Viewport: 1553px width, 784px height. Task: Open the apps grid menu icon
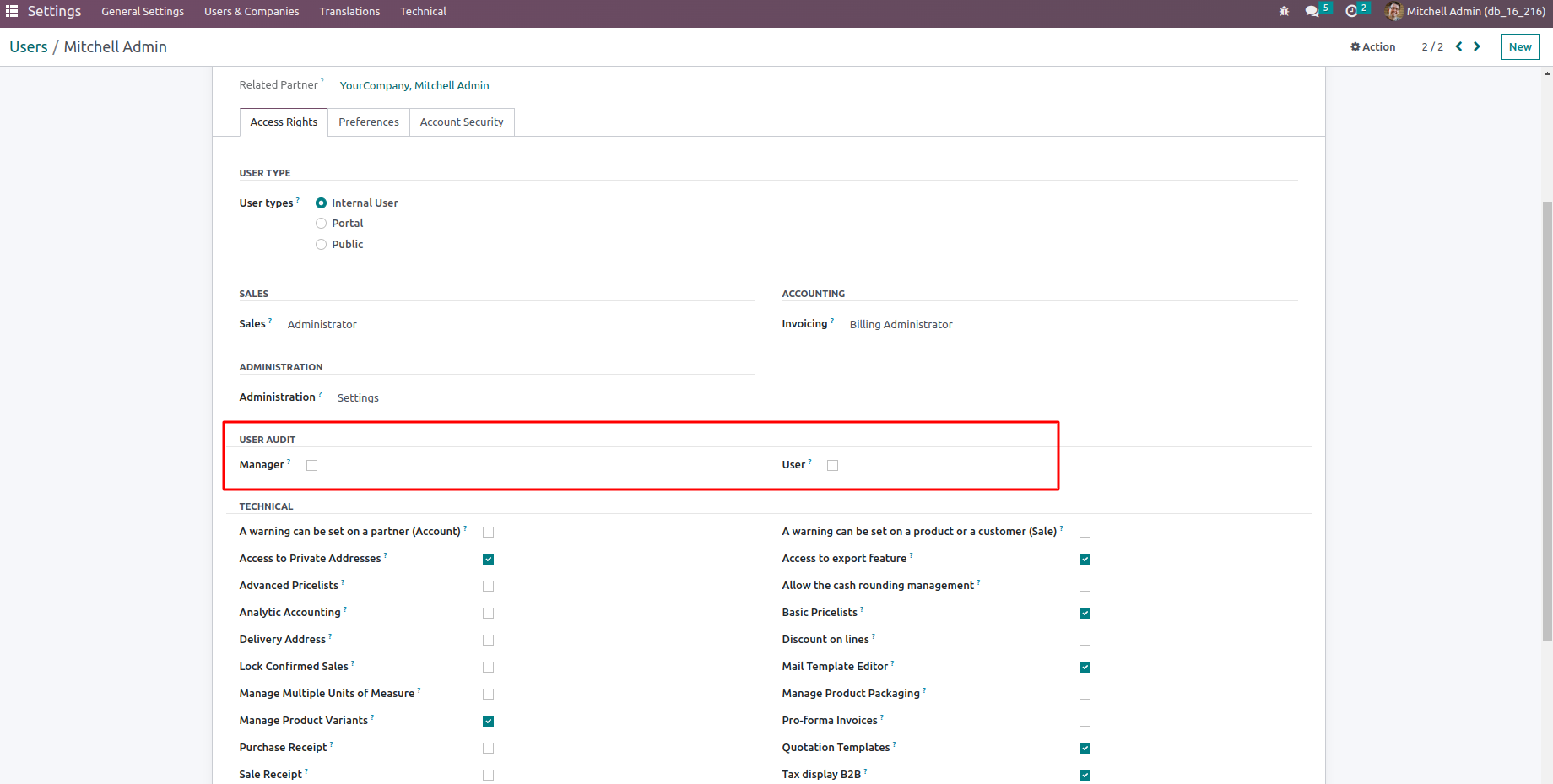pyautogui.click(x=12, y=11)
